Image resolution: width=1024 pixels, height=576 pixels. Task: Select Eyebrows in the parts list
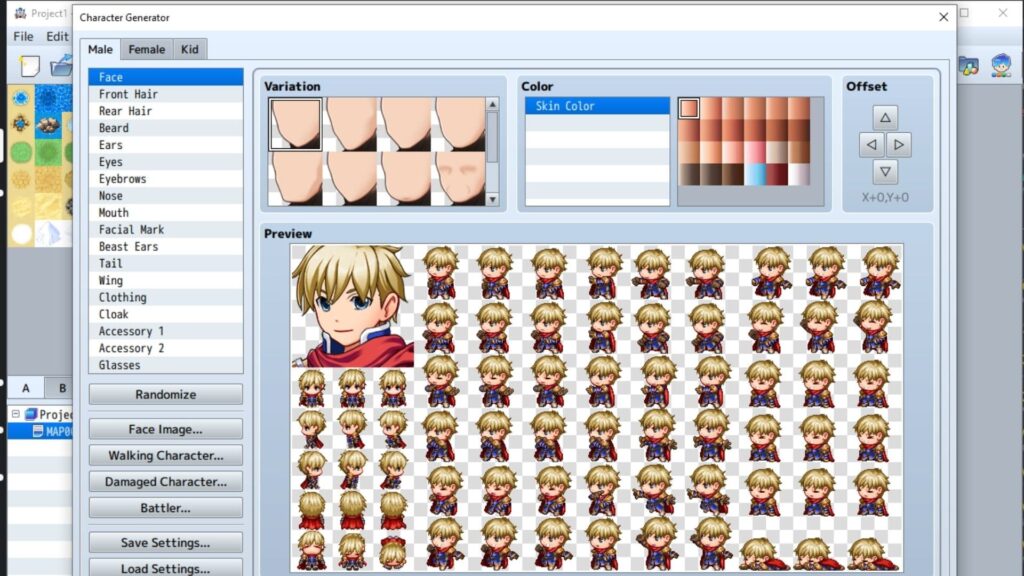tap(166, 179)
